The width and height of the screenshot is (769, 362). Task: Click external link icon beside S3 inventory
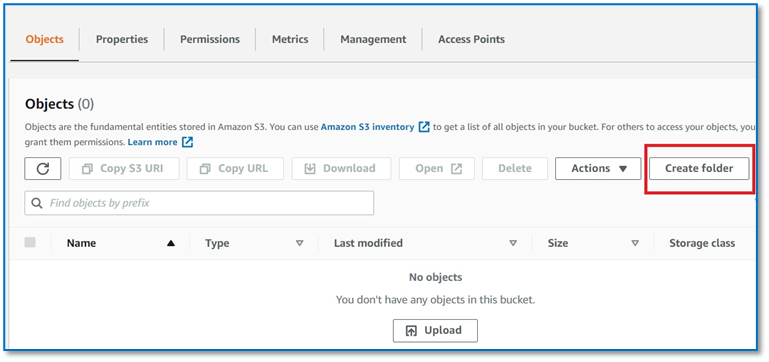coord(424,127)
